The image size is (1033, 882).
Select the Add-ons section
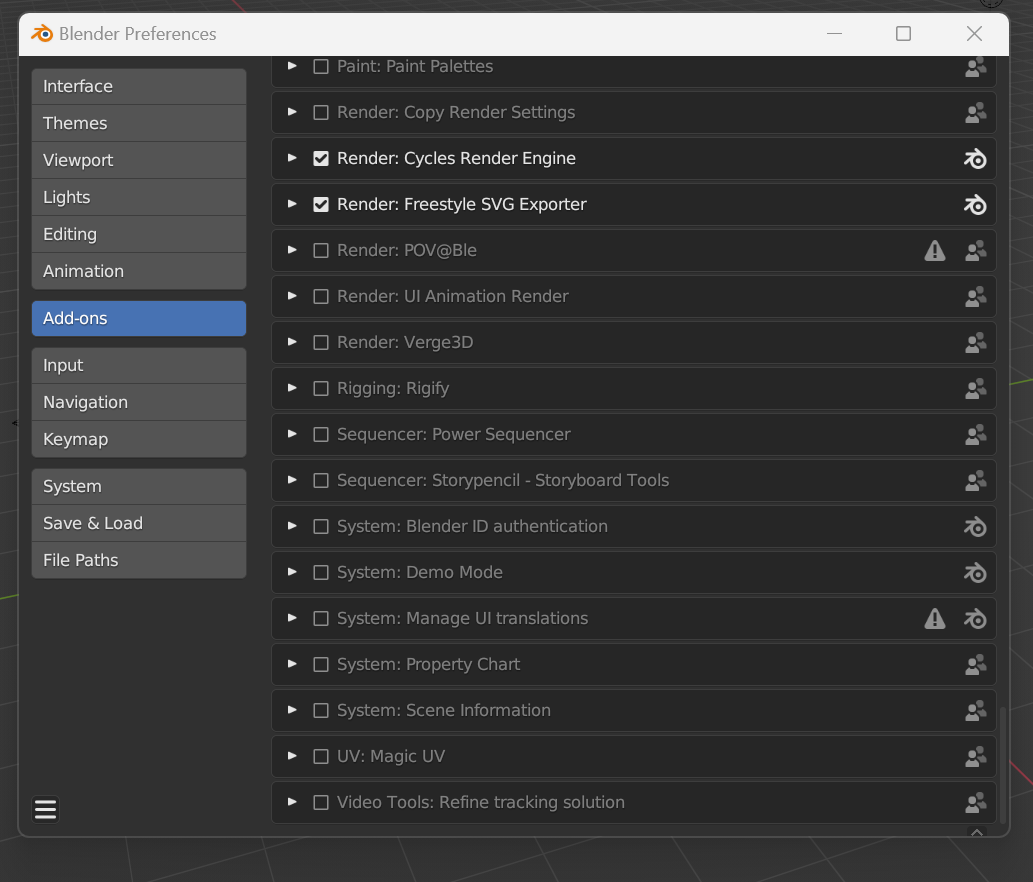point(139,318)
